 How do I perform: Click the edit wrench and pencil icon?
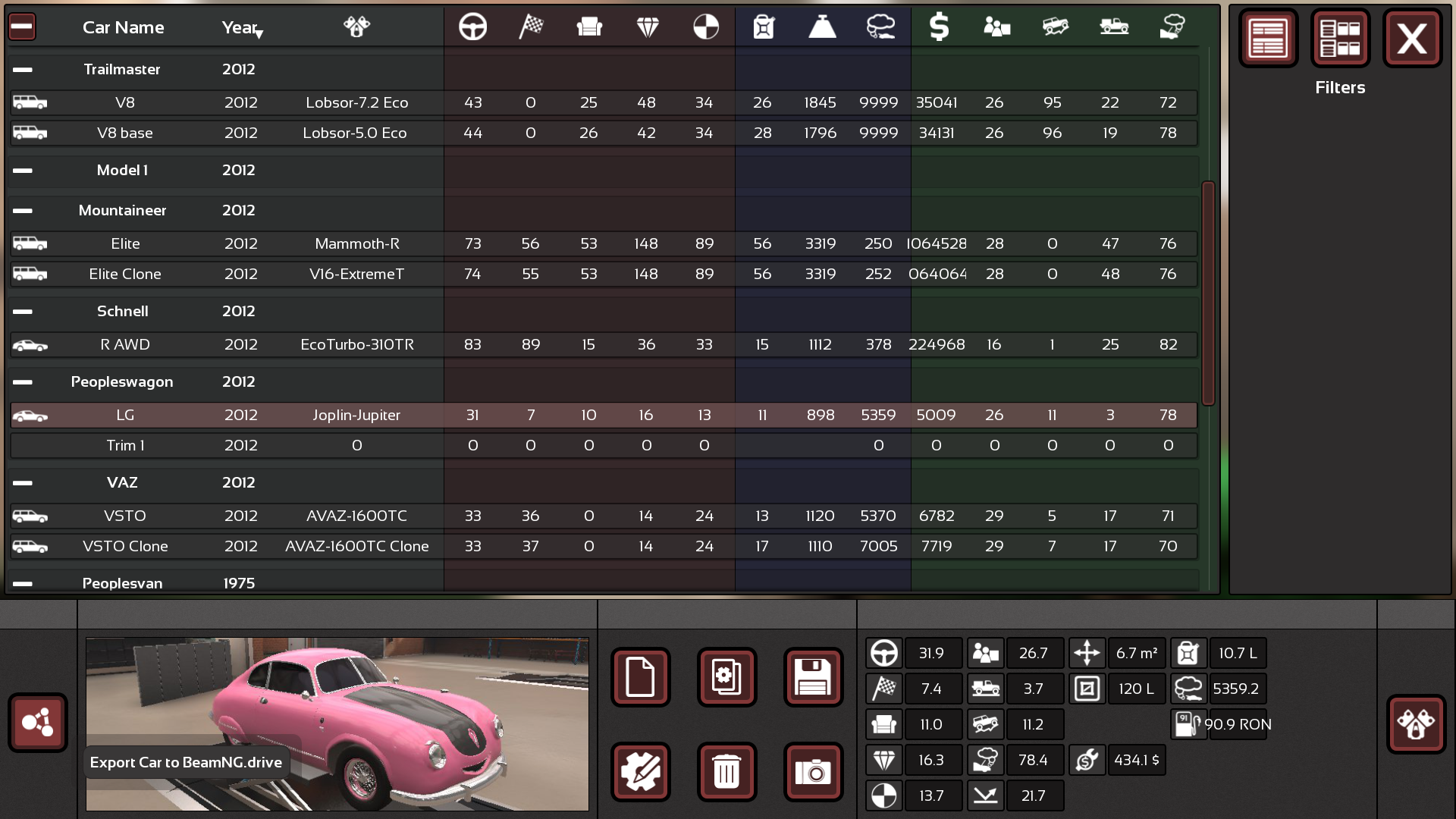[x=641, y=772]
